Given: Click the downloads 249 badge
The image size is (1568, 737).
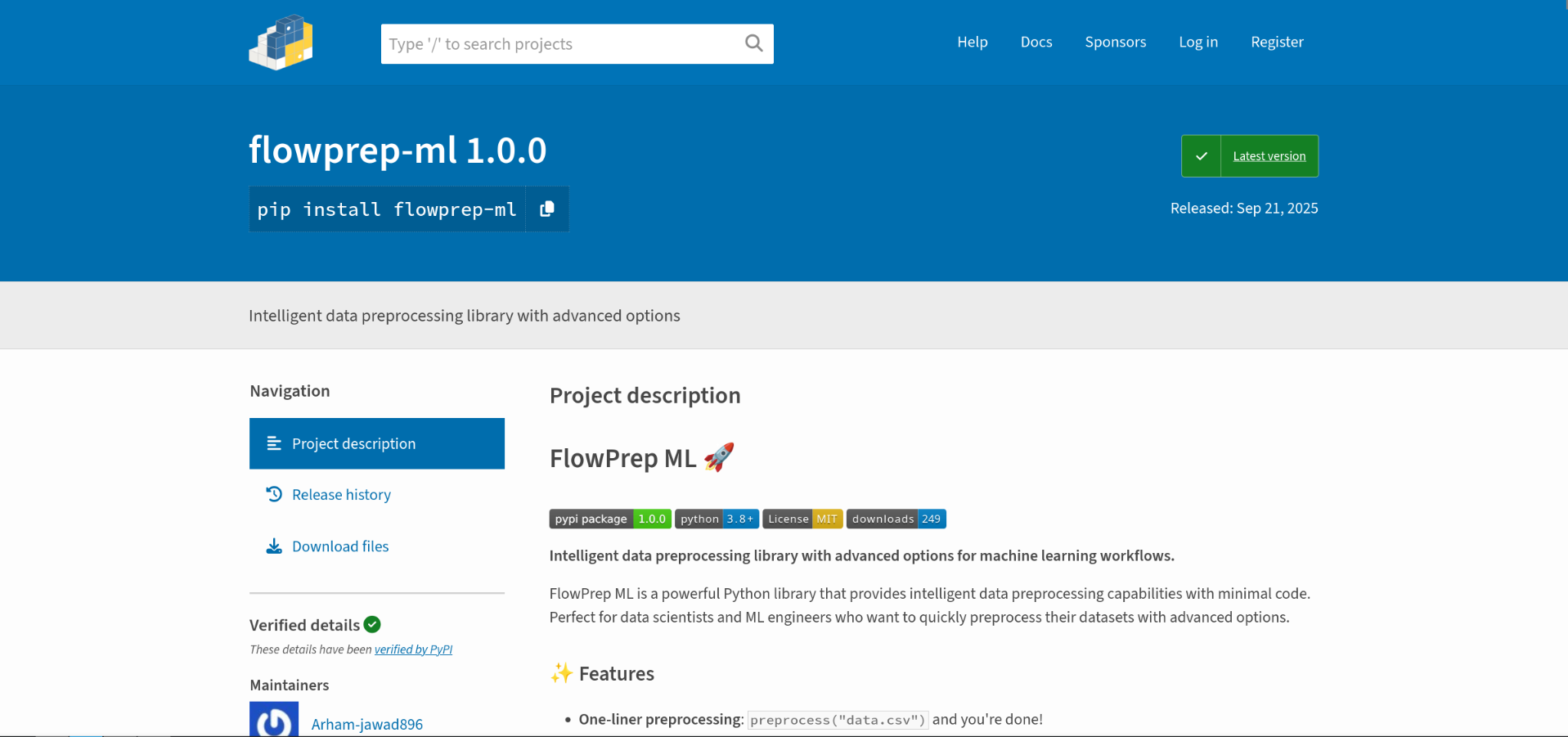Looking at the screenshot, I should tap(896, 519).
